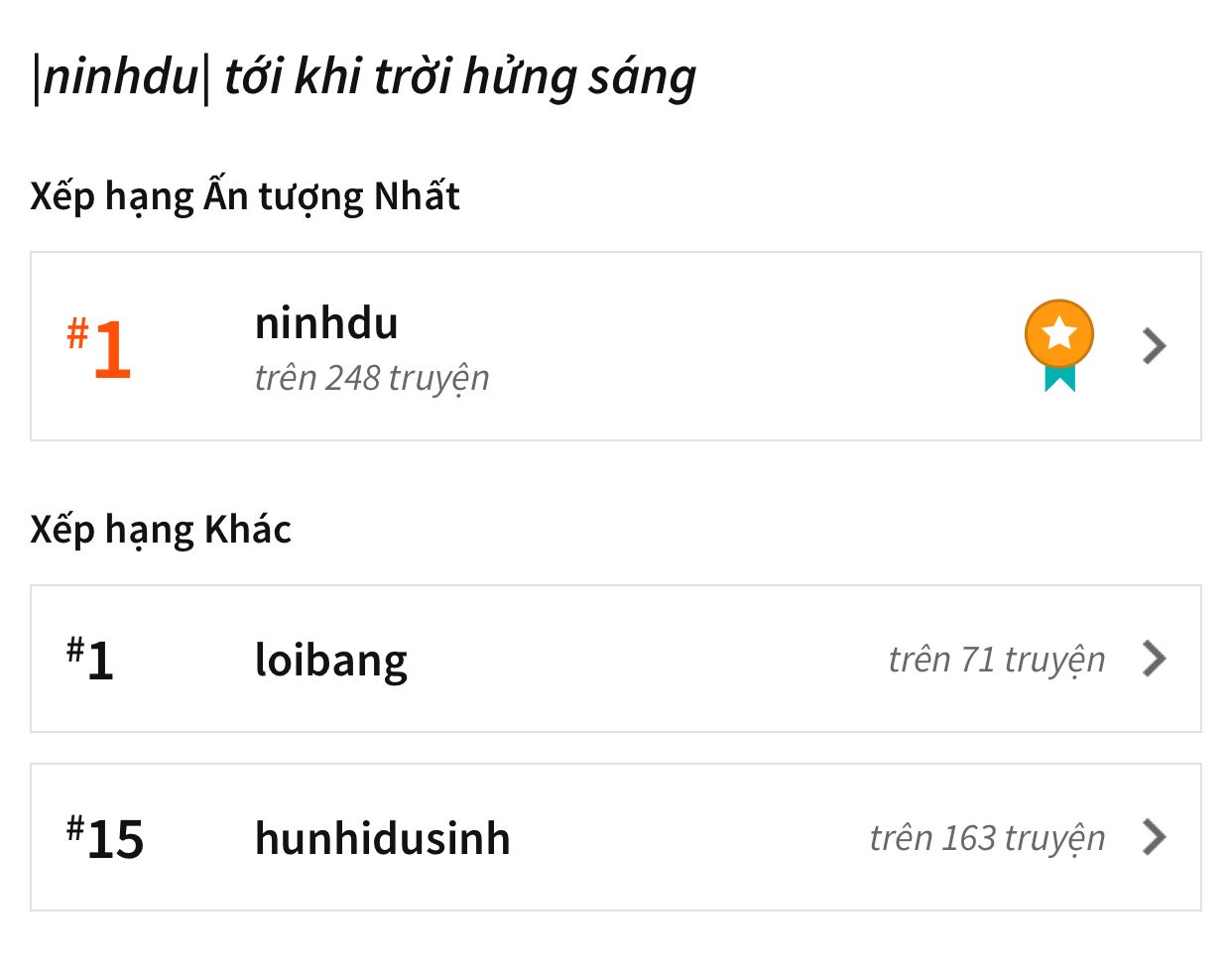Select the "Xếp hạng Khác" heading
1232x971 pixels.
pyautogui.click(x=161, y=530)
